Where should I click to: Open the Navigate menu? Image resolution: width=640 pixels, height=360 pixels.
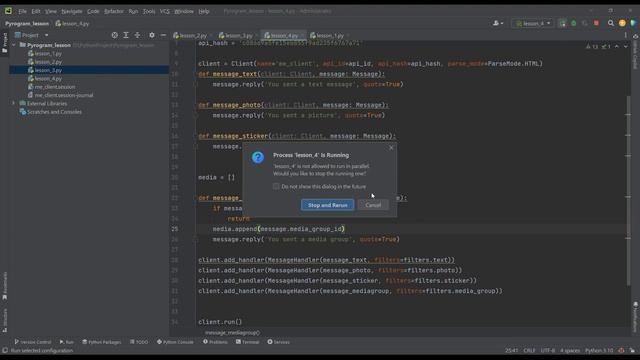click(x=72, y=11)
